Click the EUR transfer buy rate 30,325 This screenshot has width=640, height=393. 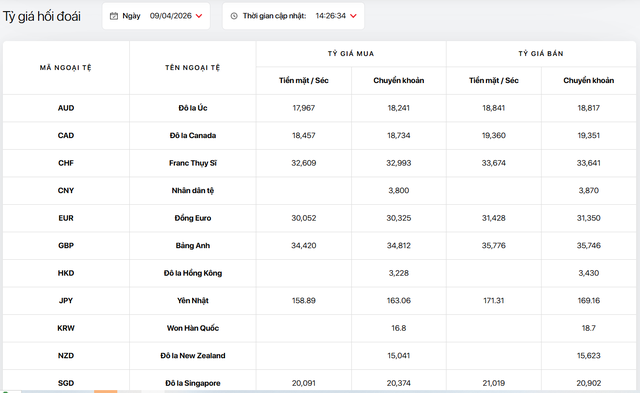[x=399, y=218]
